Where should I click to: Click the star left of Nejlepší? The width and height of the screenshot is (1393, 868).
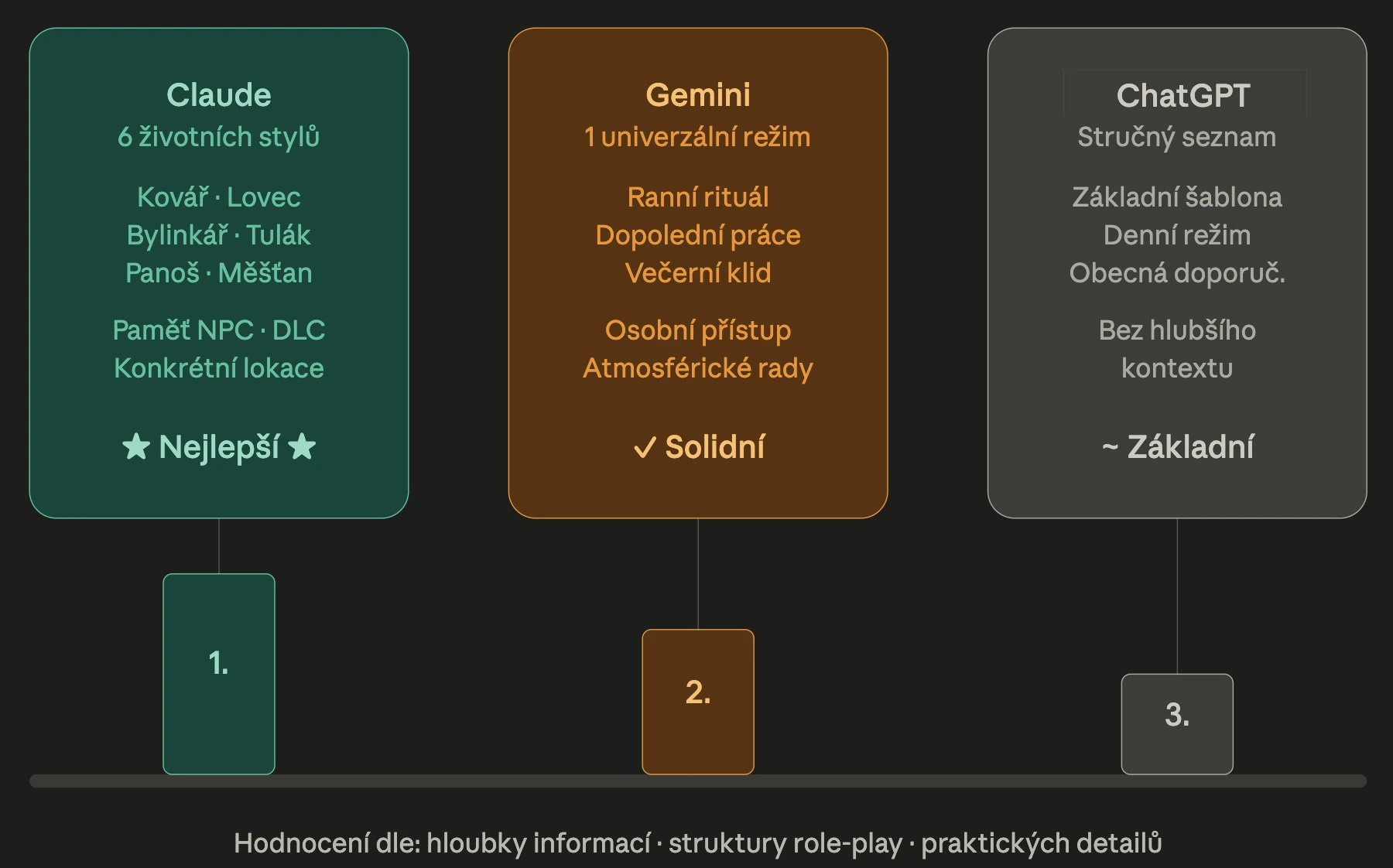[136, 447]
